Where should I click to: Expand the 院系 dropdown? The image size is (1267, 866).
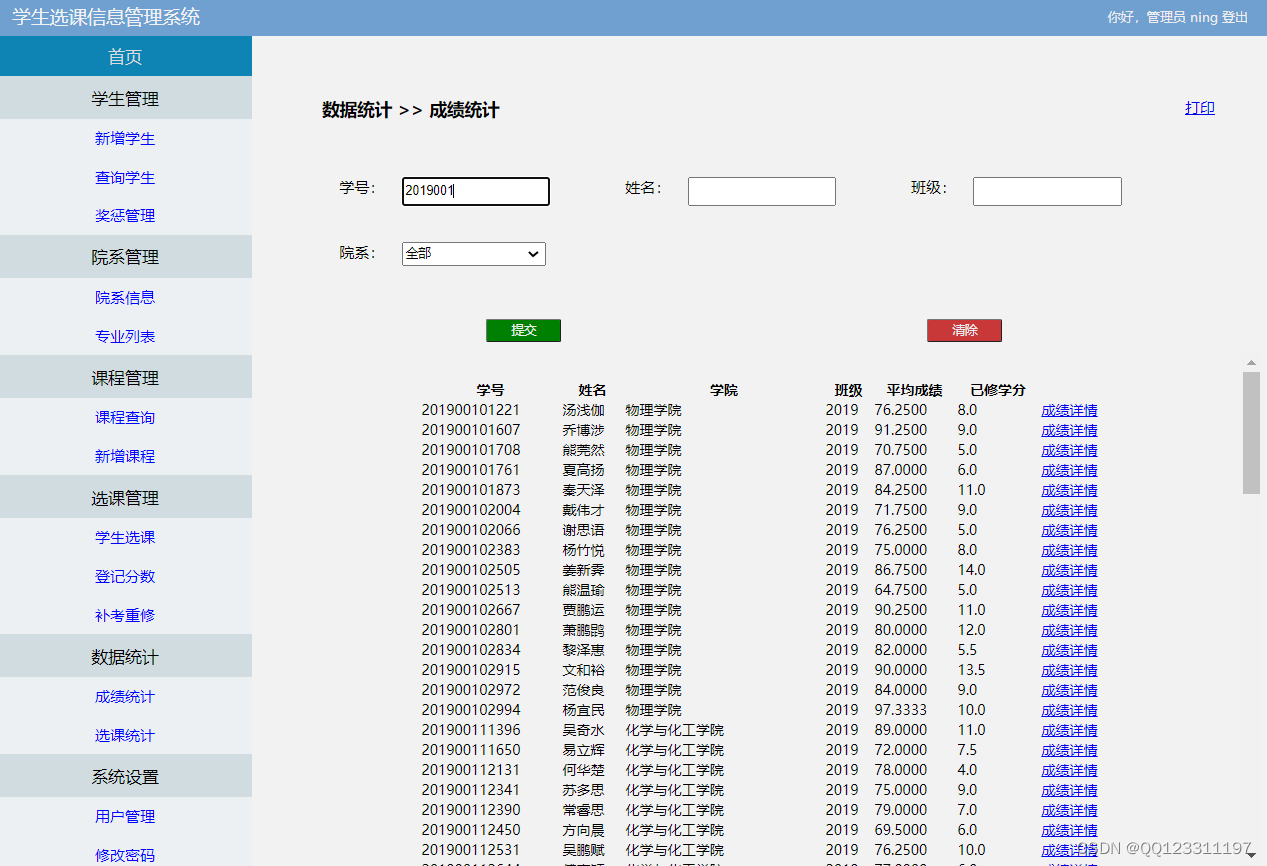[474, 254]
